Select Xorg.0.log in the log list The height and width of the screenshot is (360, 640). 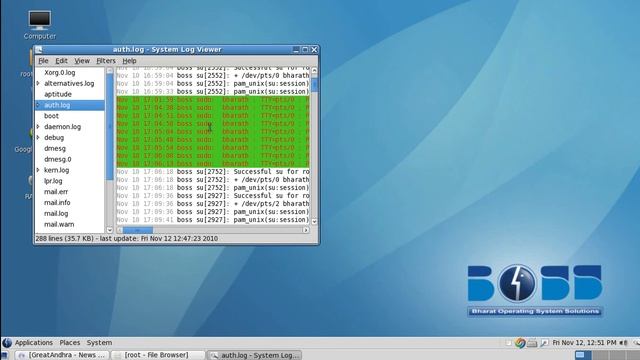point(60,72)
